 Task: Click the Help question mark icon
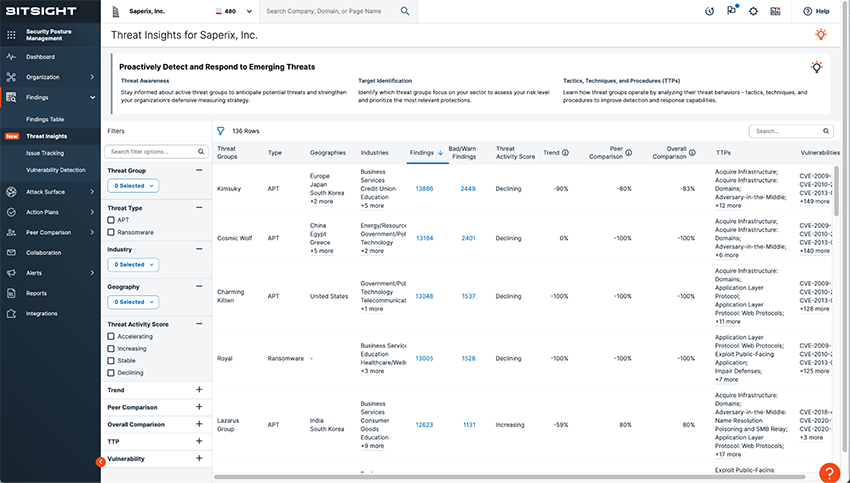(x=808, y=11)
